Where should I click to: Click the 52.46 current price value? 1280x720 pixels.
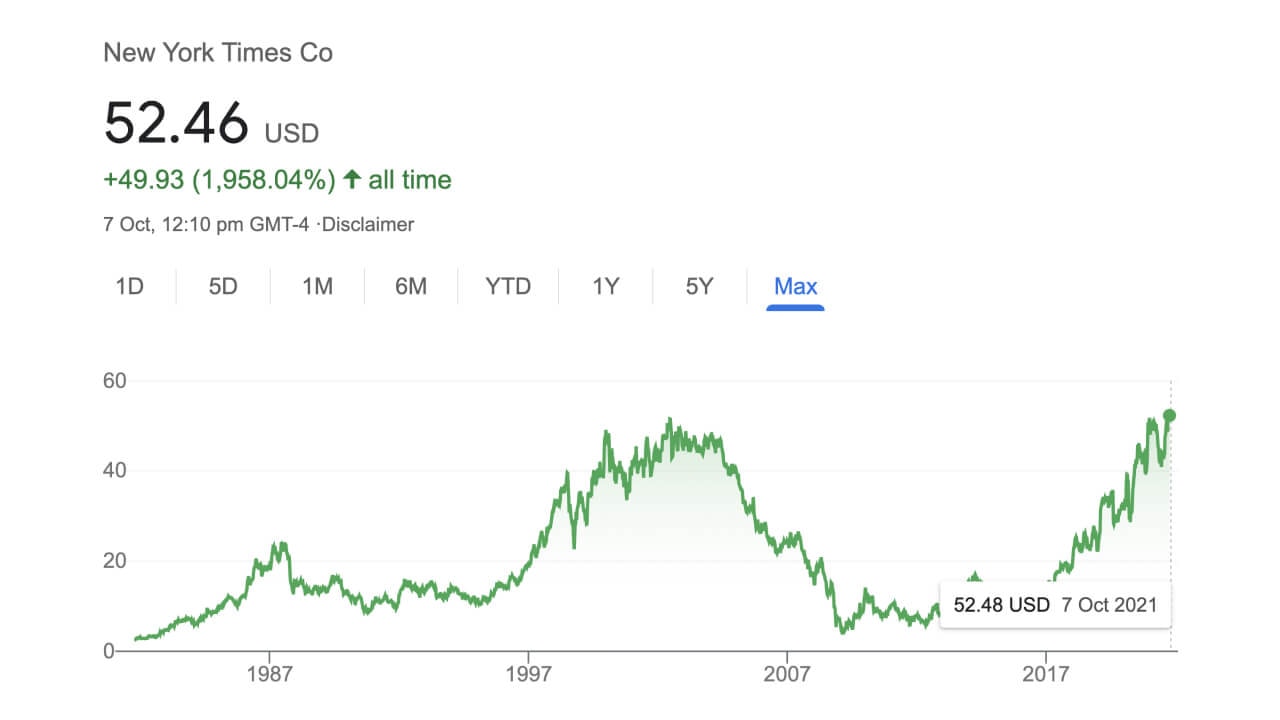pos(176,124)
